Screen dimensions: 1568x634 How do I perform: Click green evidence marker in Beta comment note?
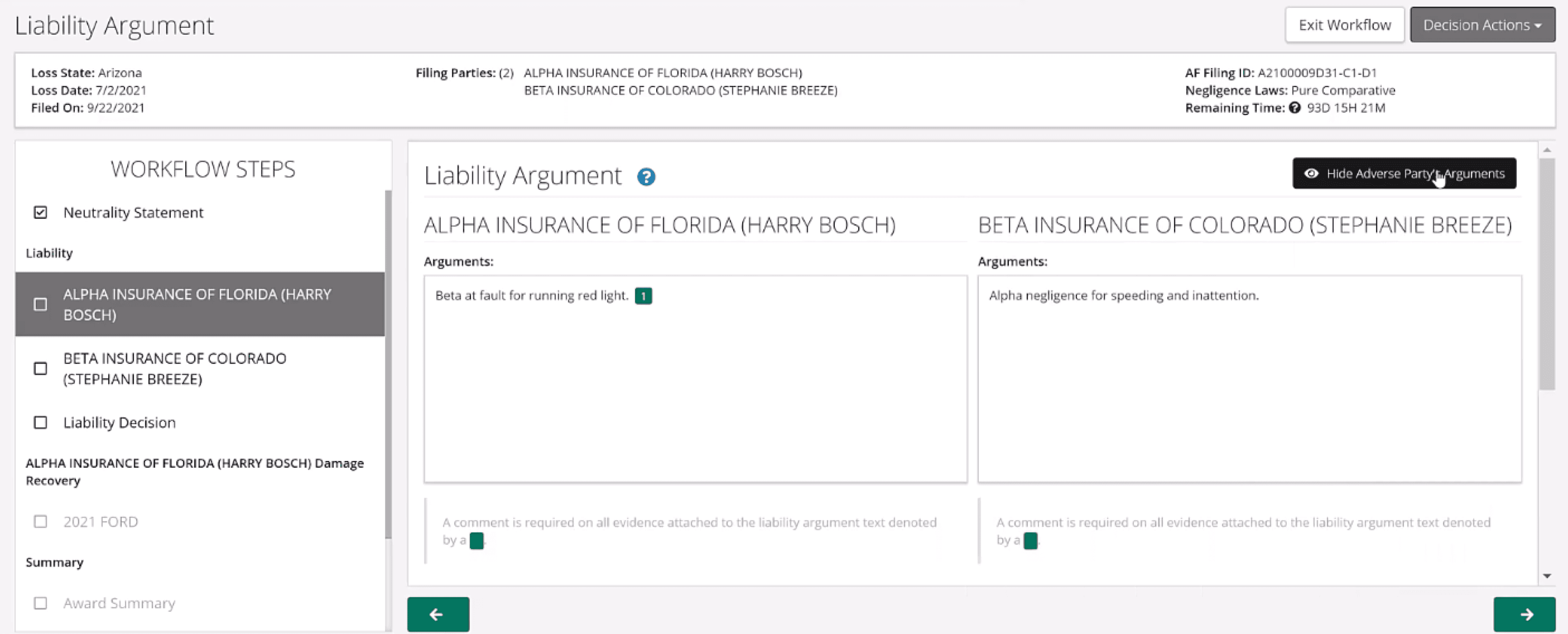(1030, 540)
